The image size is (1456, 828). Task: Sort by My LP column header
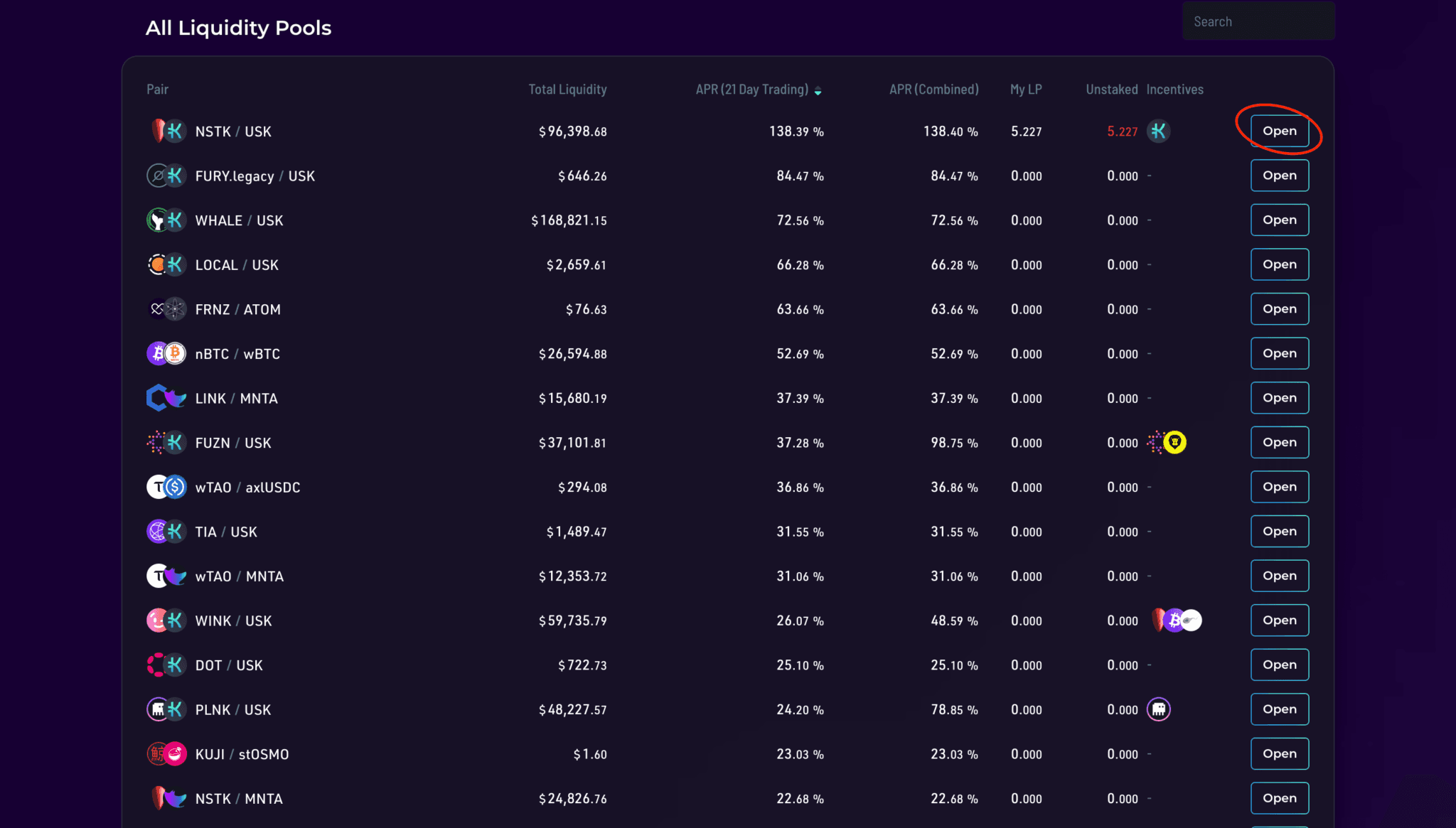tap(1026, 90)
